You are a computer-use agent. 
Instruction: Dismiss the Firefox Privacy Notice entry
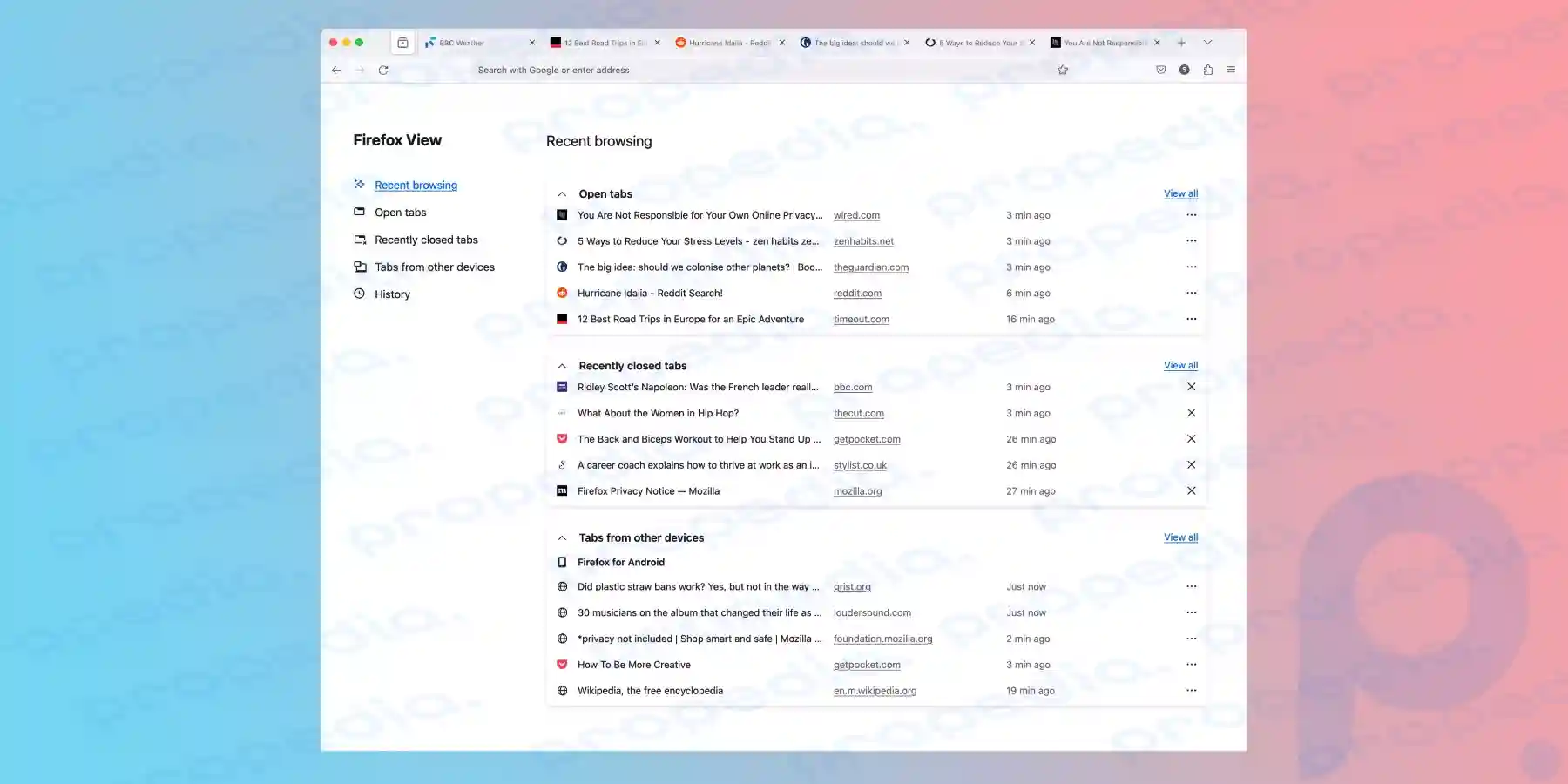pyautogui.click(x=1191, y=491)
